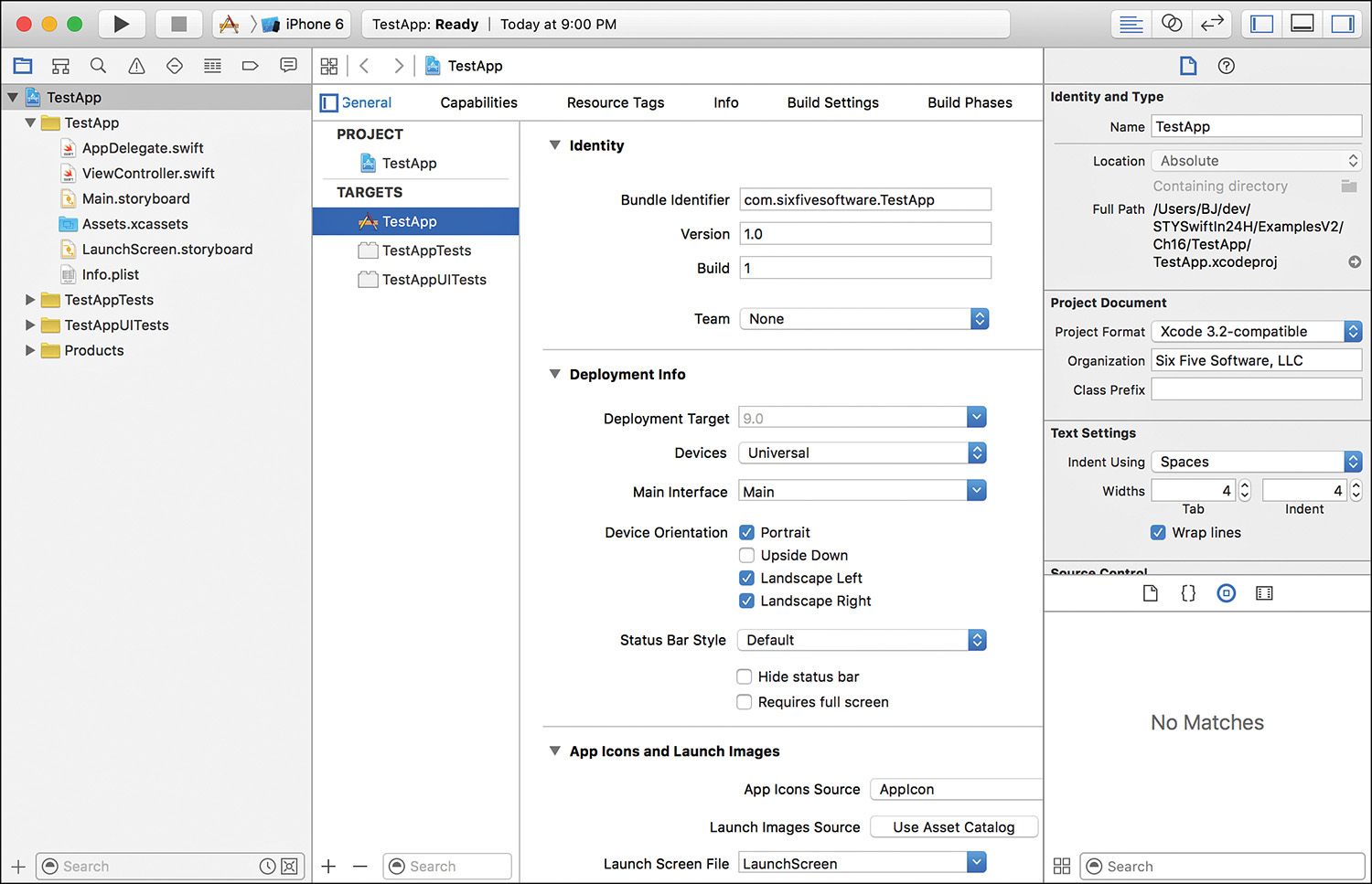This screenshot has width=1372, height=884.
Task: Open the issue navigator warning icon
Action: (x=136, y=66)
